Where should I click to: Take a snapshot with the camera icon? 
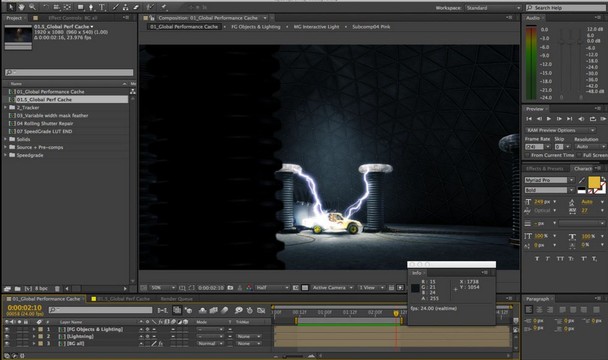pos(230,287)
